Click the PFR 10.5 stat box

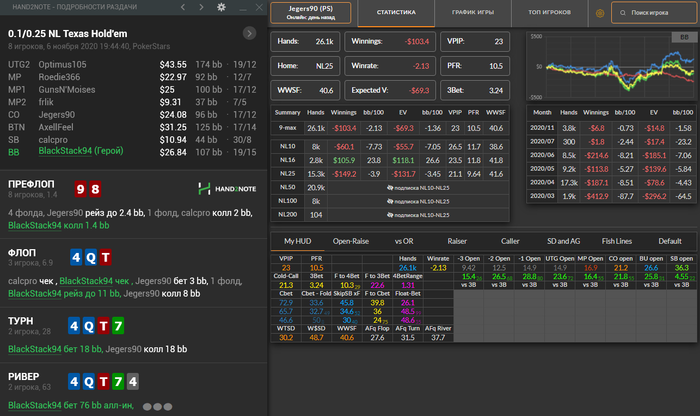tap(475, 66)
